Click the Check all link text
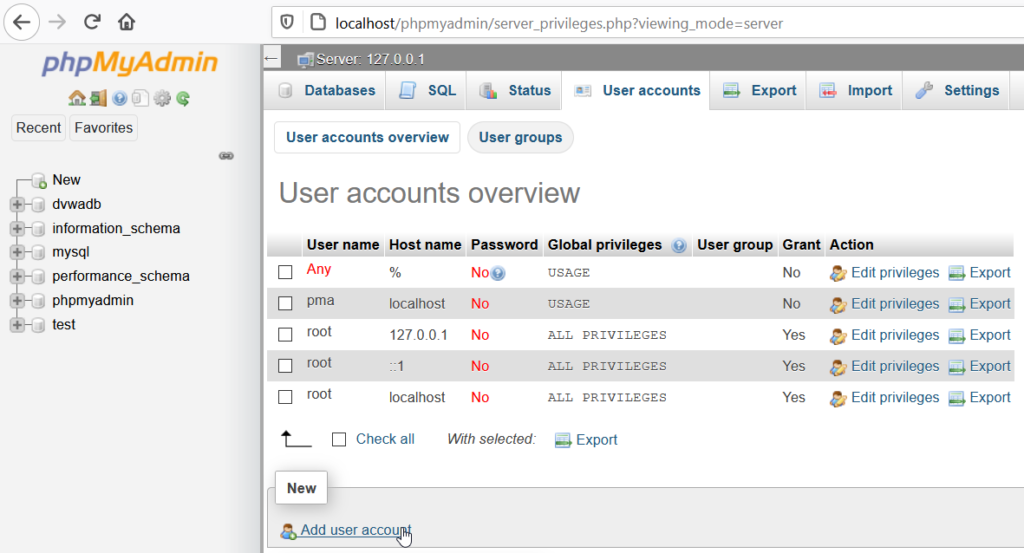The height and width of the screenshot is (553, 1024). pos(385,439)
